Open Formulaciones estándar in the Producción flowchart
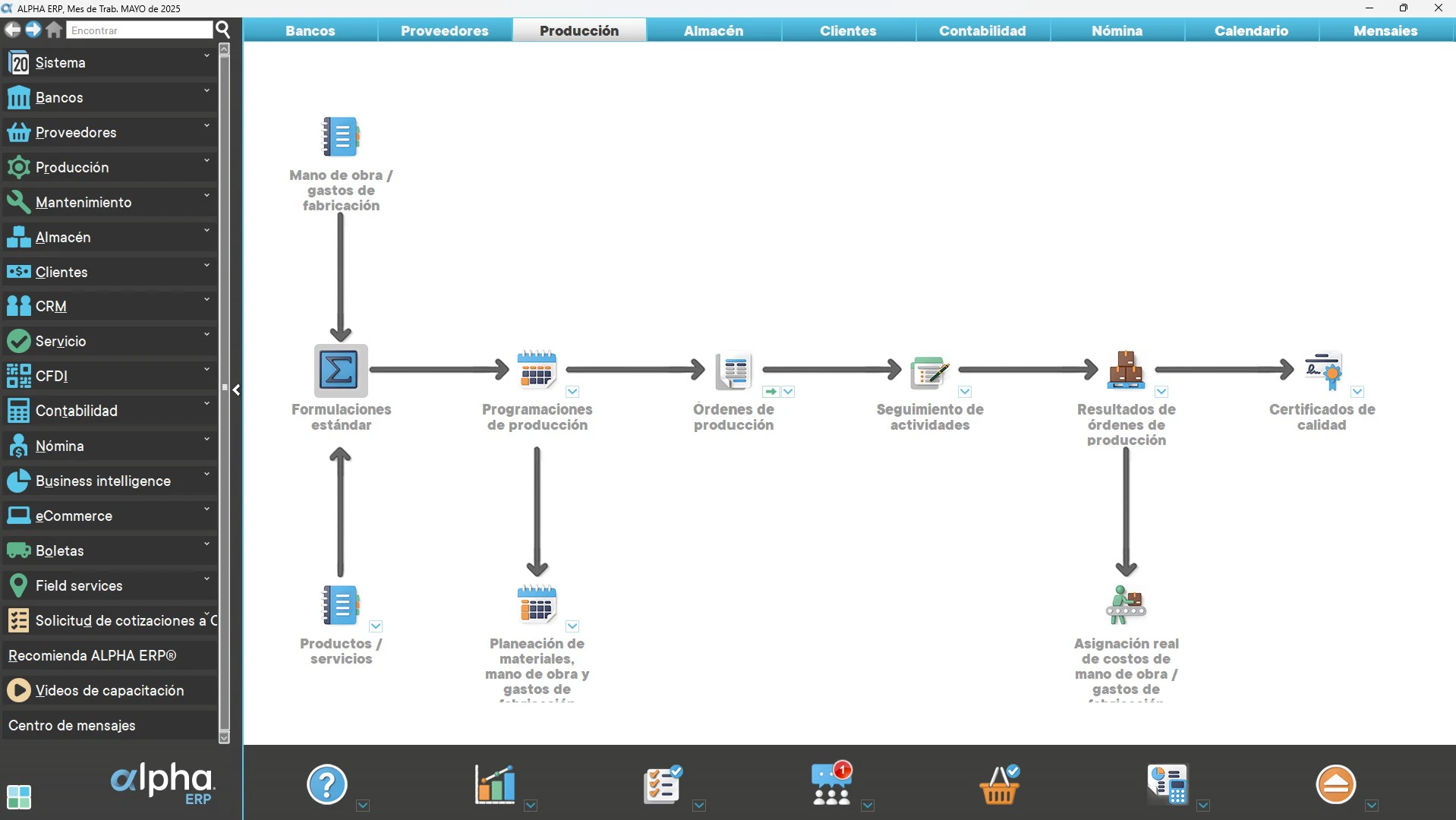The image size is (1456, 820). (x=340, y=371)
